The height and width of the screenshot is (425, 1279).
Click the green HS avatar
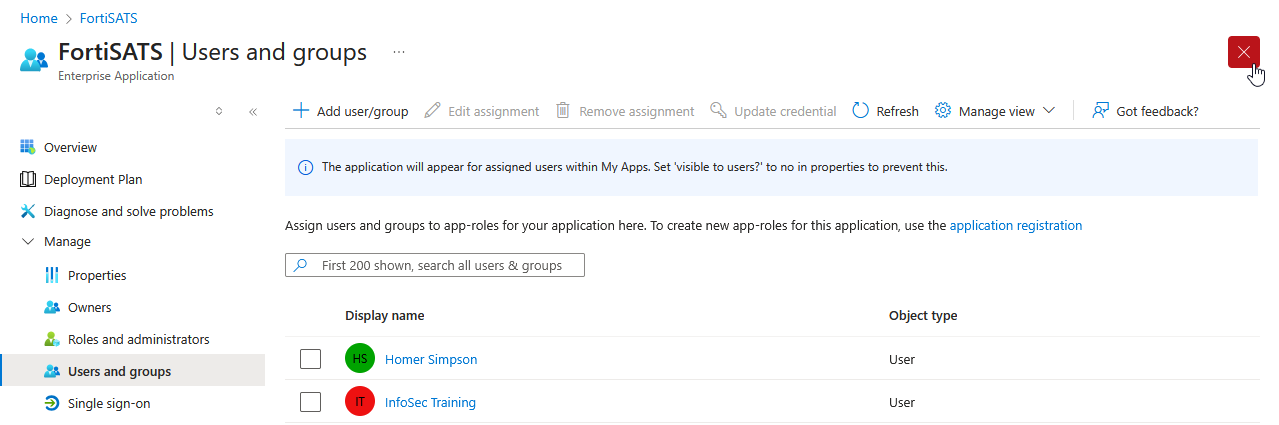[x=360, y=358]
